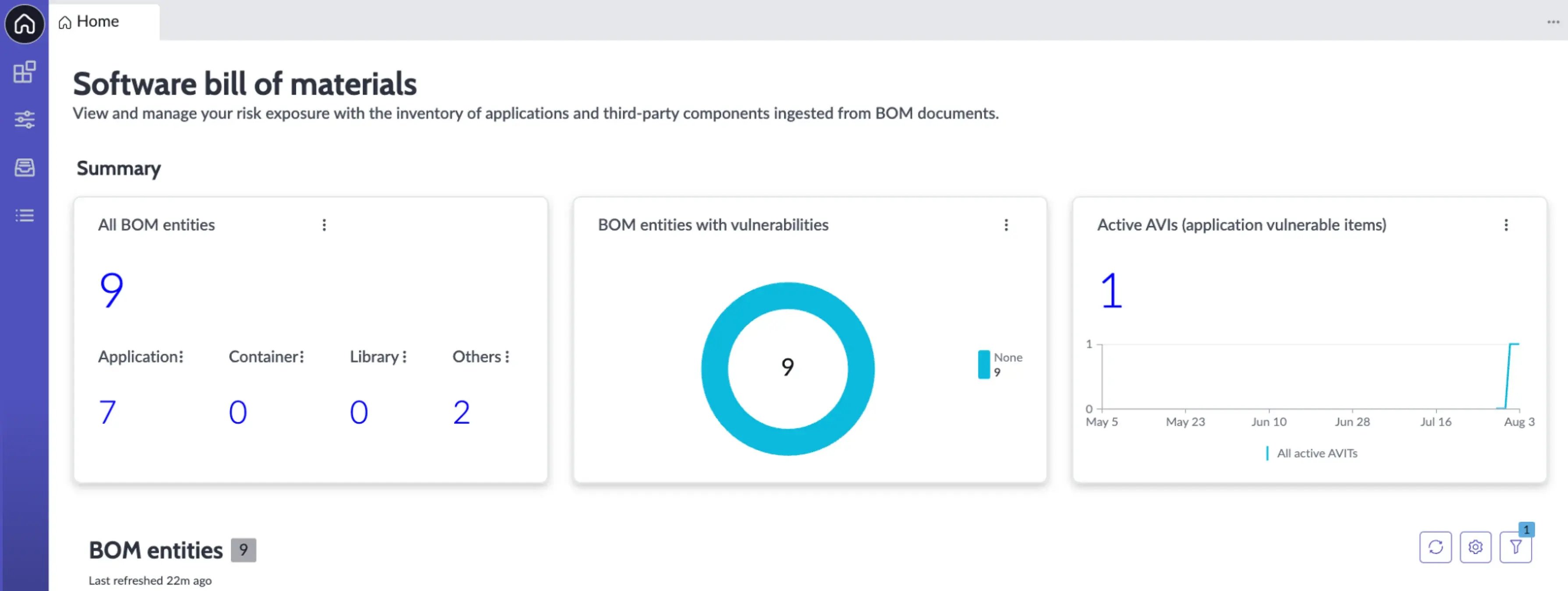The width and height of the screenshot is (1568, 591).
Task: Open the Library count options menu
Action: click(404, 357)
